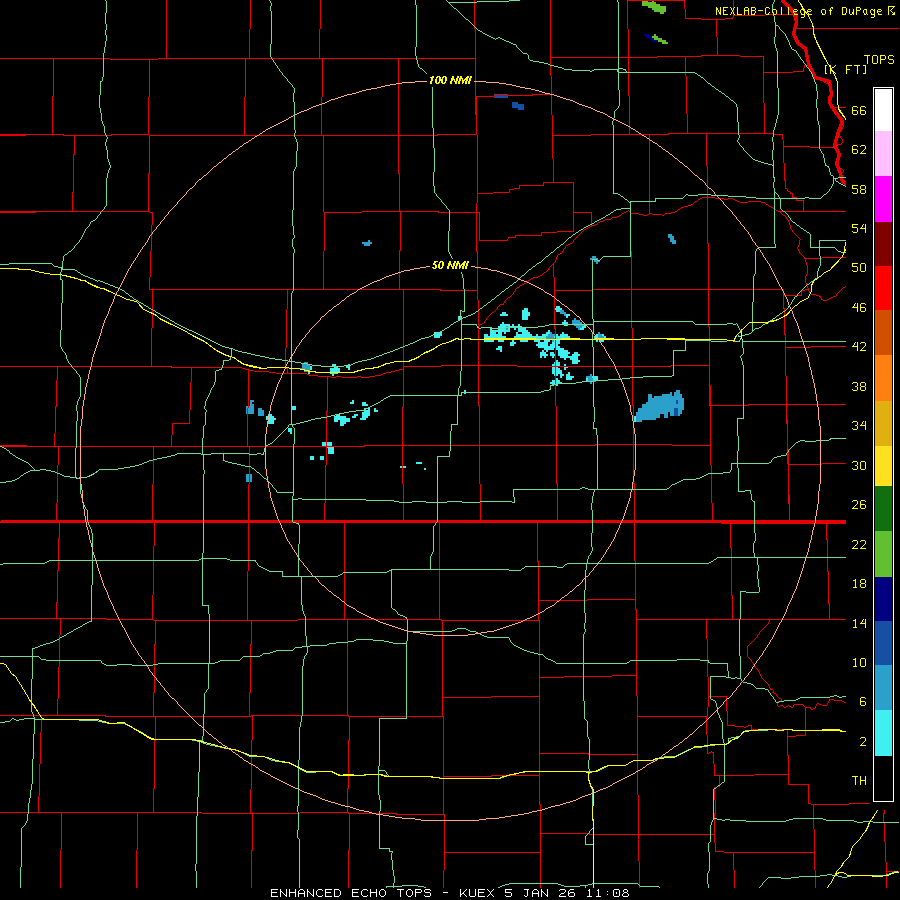Click the bright orange legend swatch
The height and width of the screenshot is (900, 900).
pyautogui.click(x=883, y=378)
